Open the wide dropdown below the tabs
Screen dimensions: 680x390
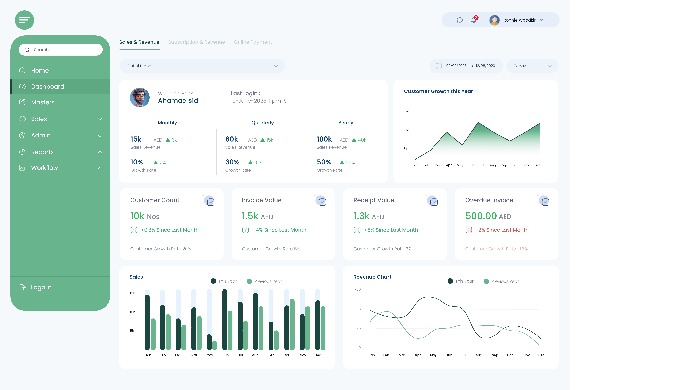coord(202,66)
